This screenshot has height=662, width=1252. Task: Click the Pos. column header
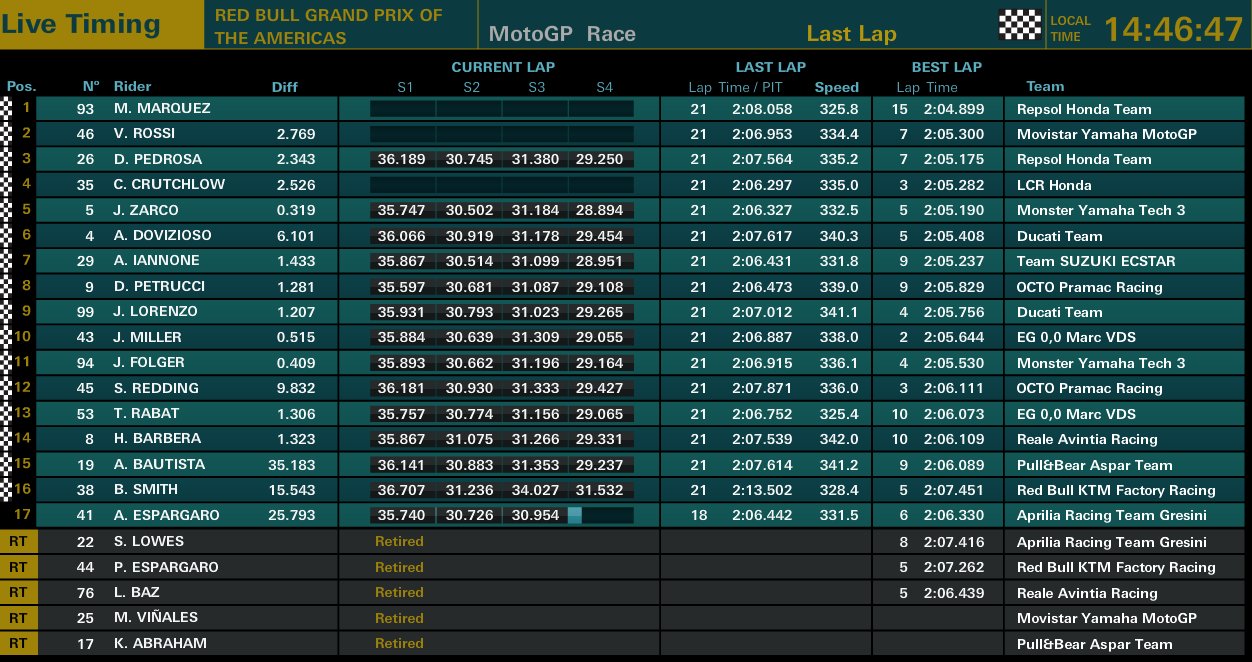pyautogui.click(x=21, y=87)
